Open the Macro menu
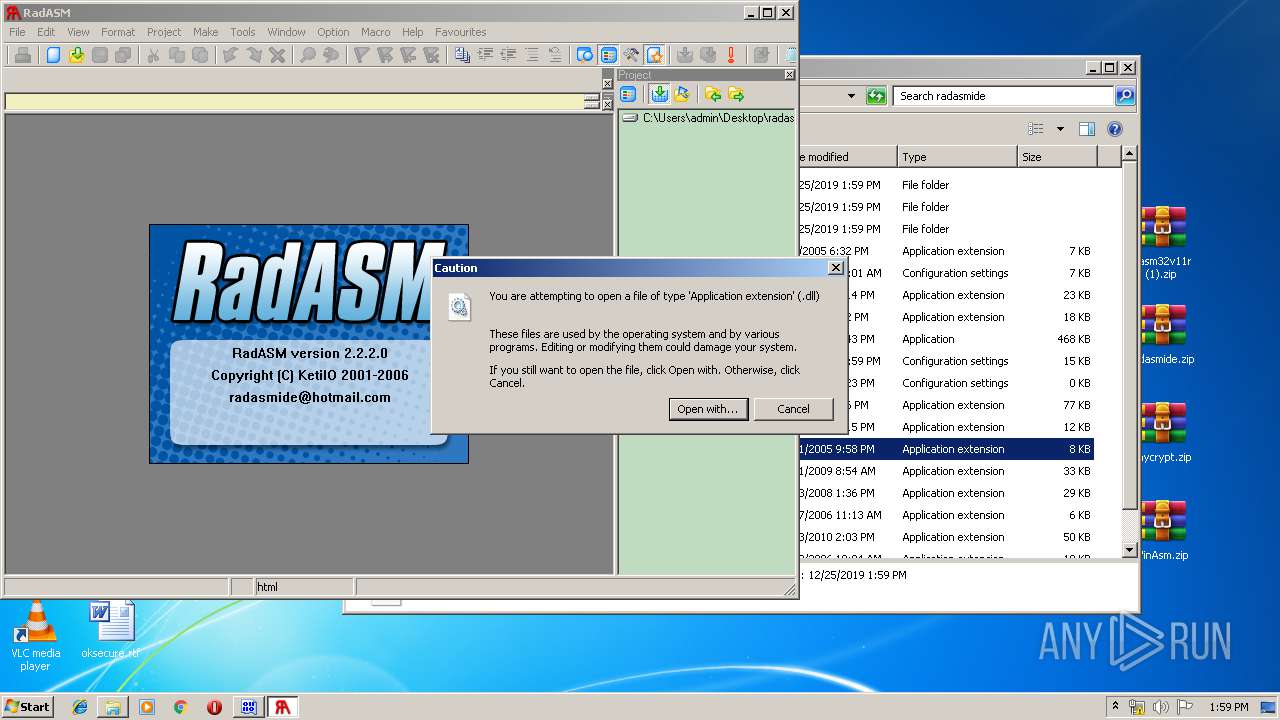The height and width of the screenshot is (720, 1280). pyautogui.click(x=375, y=32)
